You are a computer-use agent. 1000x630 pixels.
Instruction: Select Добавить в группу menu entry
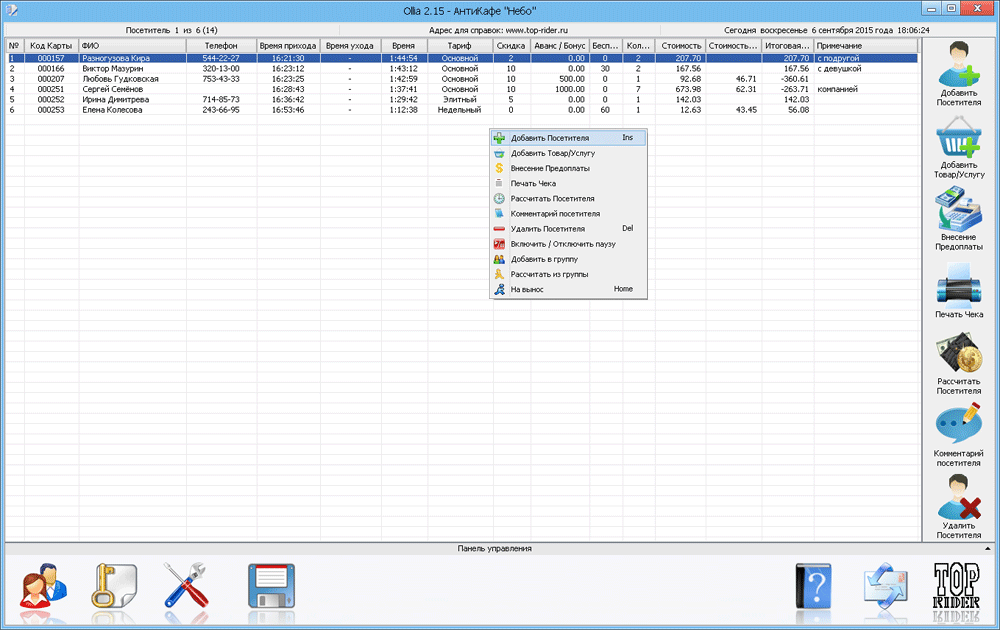pyautogui.click(x=569, y=259)
